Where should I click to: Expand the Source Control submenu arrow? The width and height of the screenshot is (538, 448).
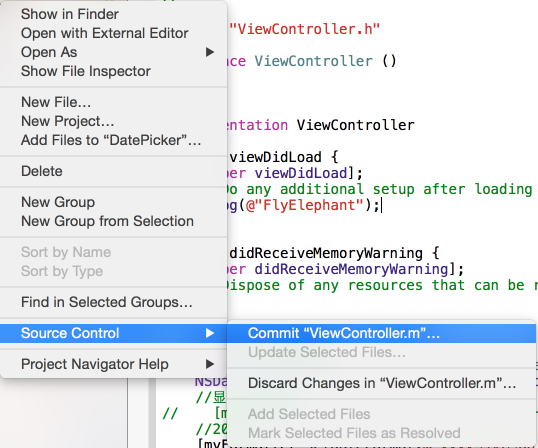[210, 333]
